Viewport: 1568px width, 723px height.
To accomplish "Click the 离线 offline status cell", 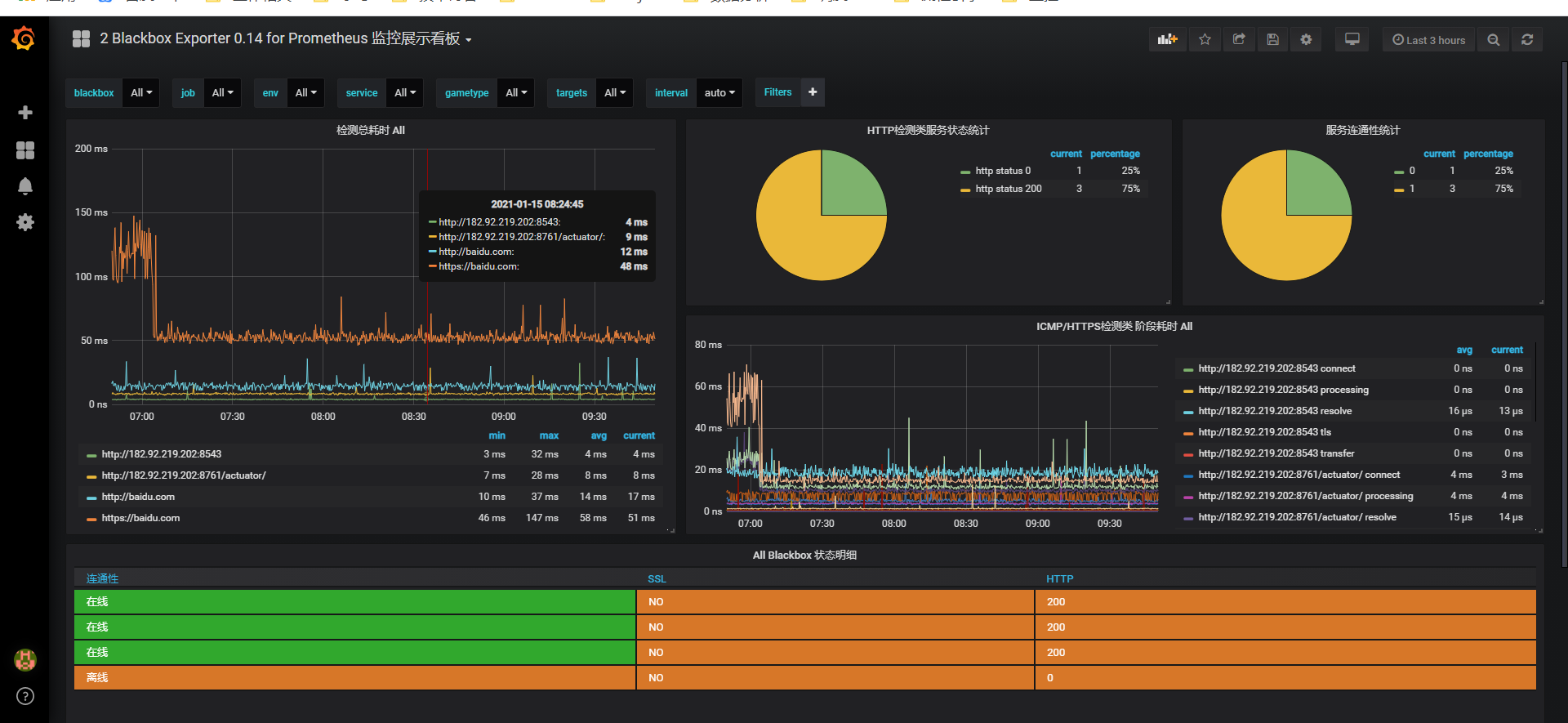I will coord(354,678).
